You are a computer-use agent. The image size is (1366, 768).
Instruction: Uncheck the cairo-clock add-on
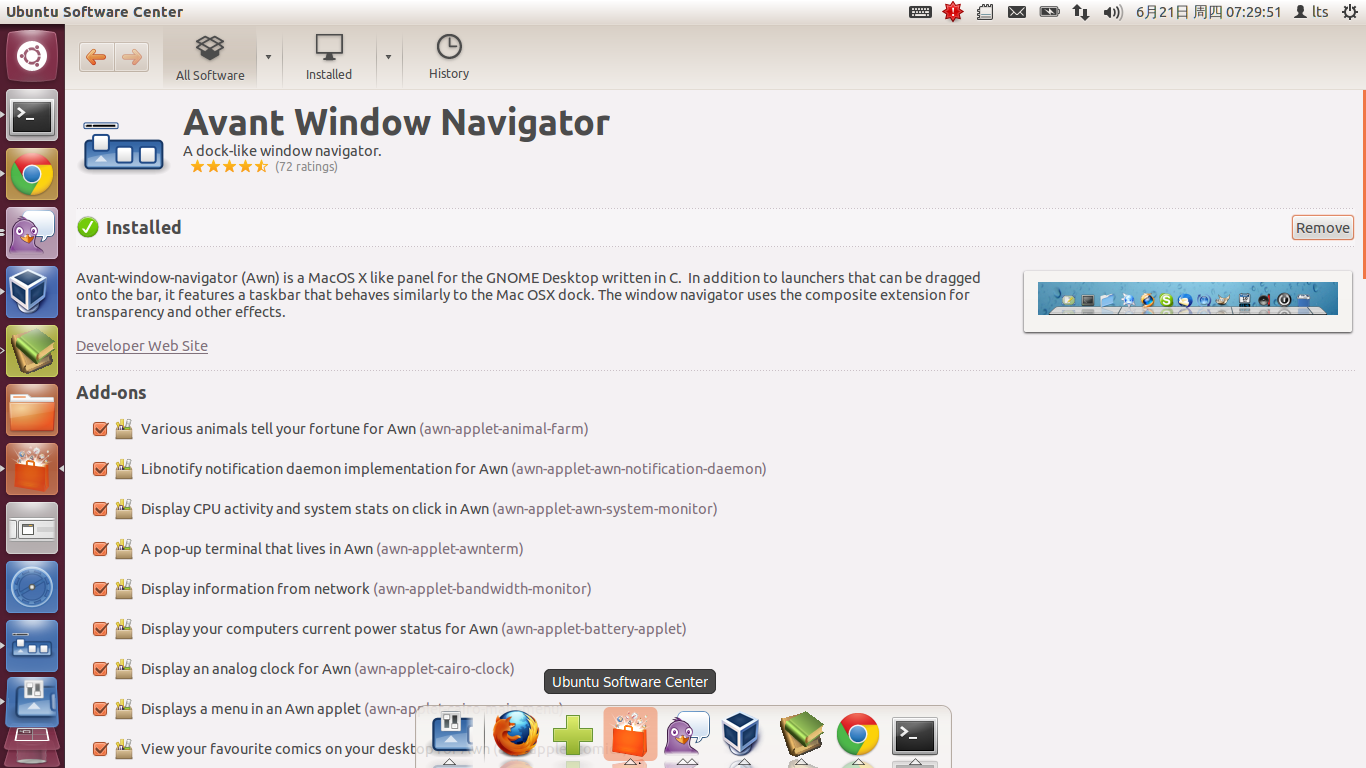[x=100, y=669]
